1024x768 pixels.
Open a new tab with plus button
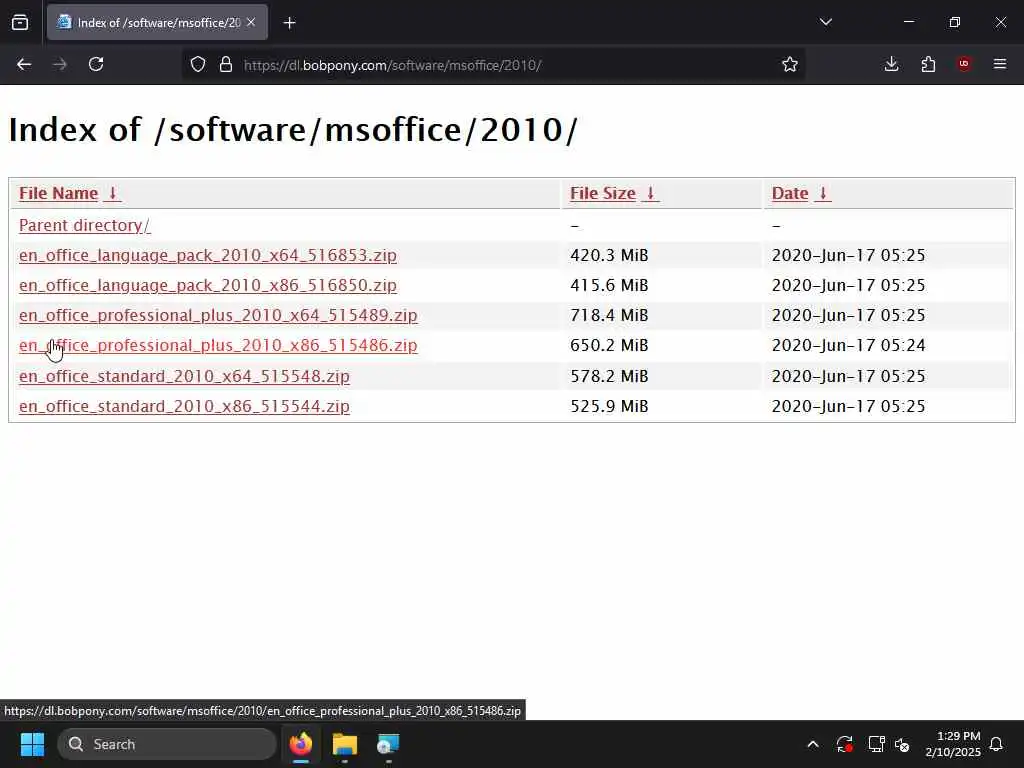(x=289, y=23)
